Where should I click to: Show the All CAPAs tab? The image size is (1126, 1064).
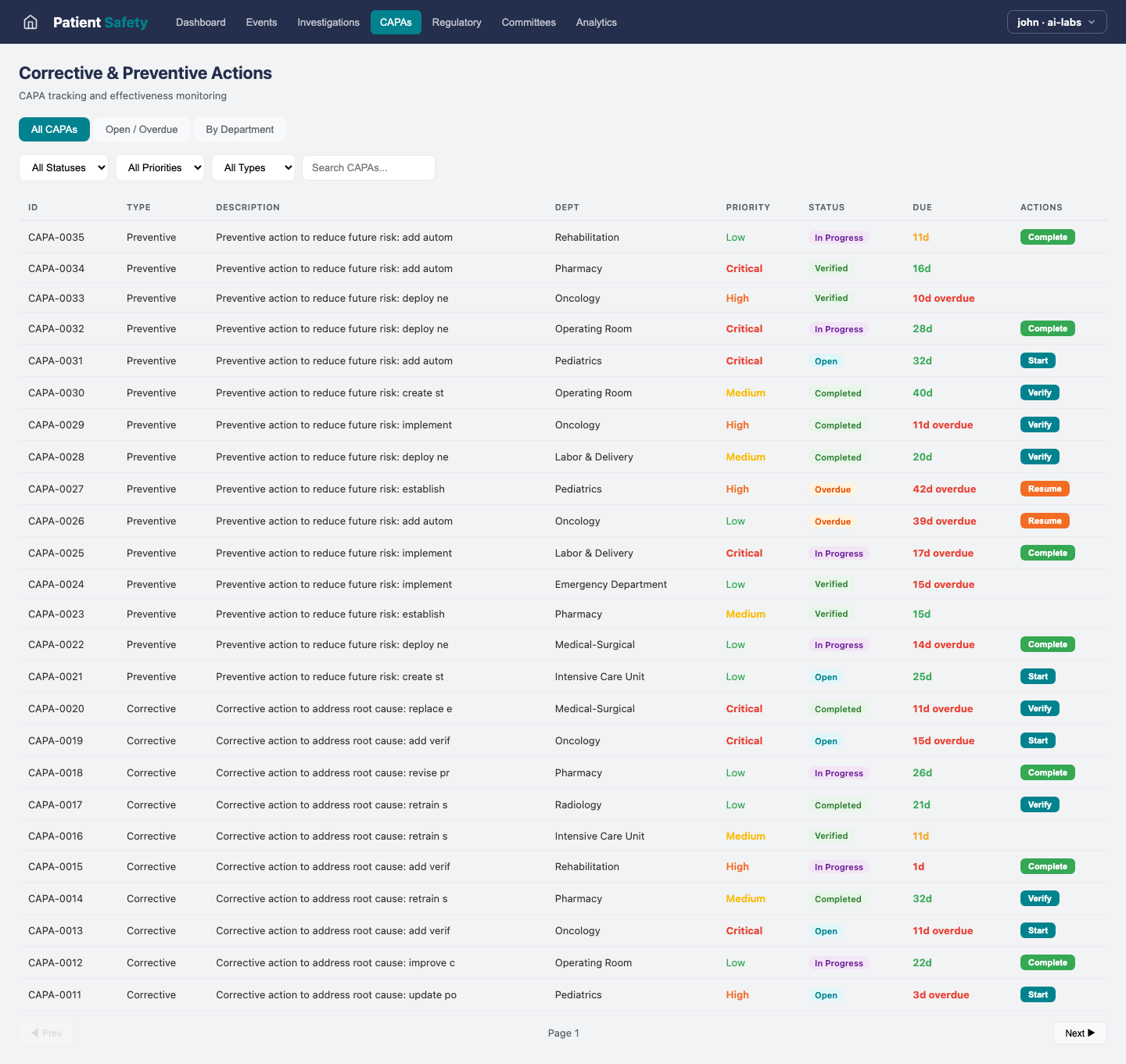click(x=54, y=129)
